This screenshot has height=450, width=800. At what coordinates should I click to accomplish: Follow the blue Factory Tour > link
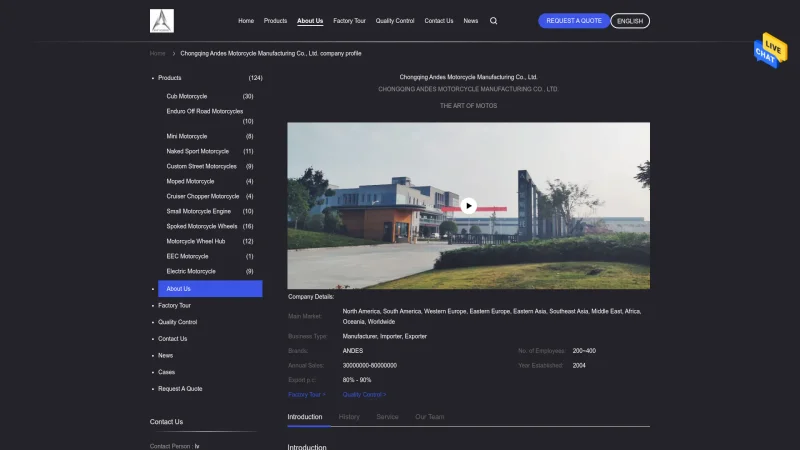coord(307,395)
